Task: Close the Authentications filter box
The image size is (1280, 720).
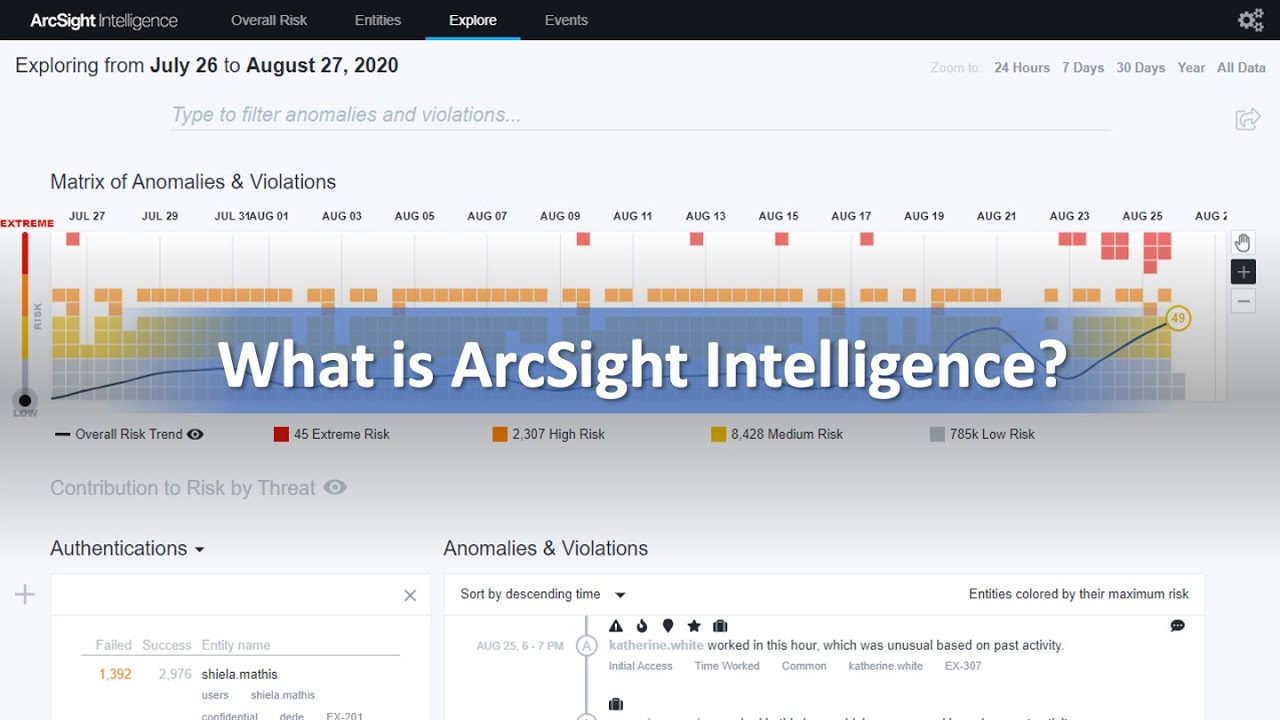Action: (410, 595)
